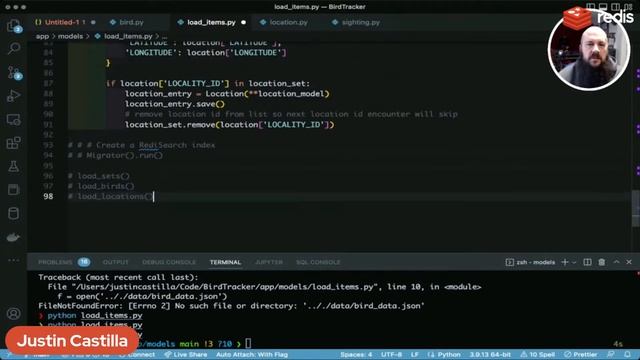Viewport: 640px width, 360px height.
Task: Maximize panel size with chevron up
Action: coord(616,262)
